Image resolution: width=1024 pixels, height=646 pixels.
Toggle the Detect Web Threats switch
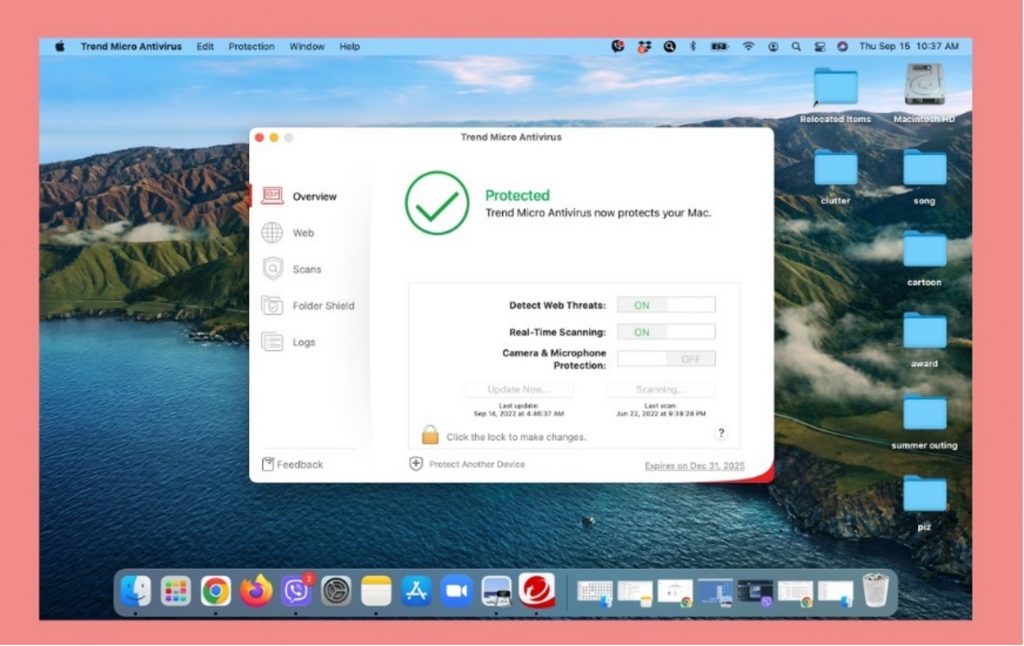point(666,305)
